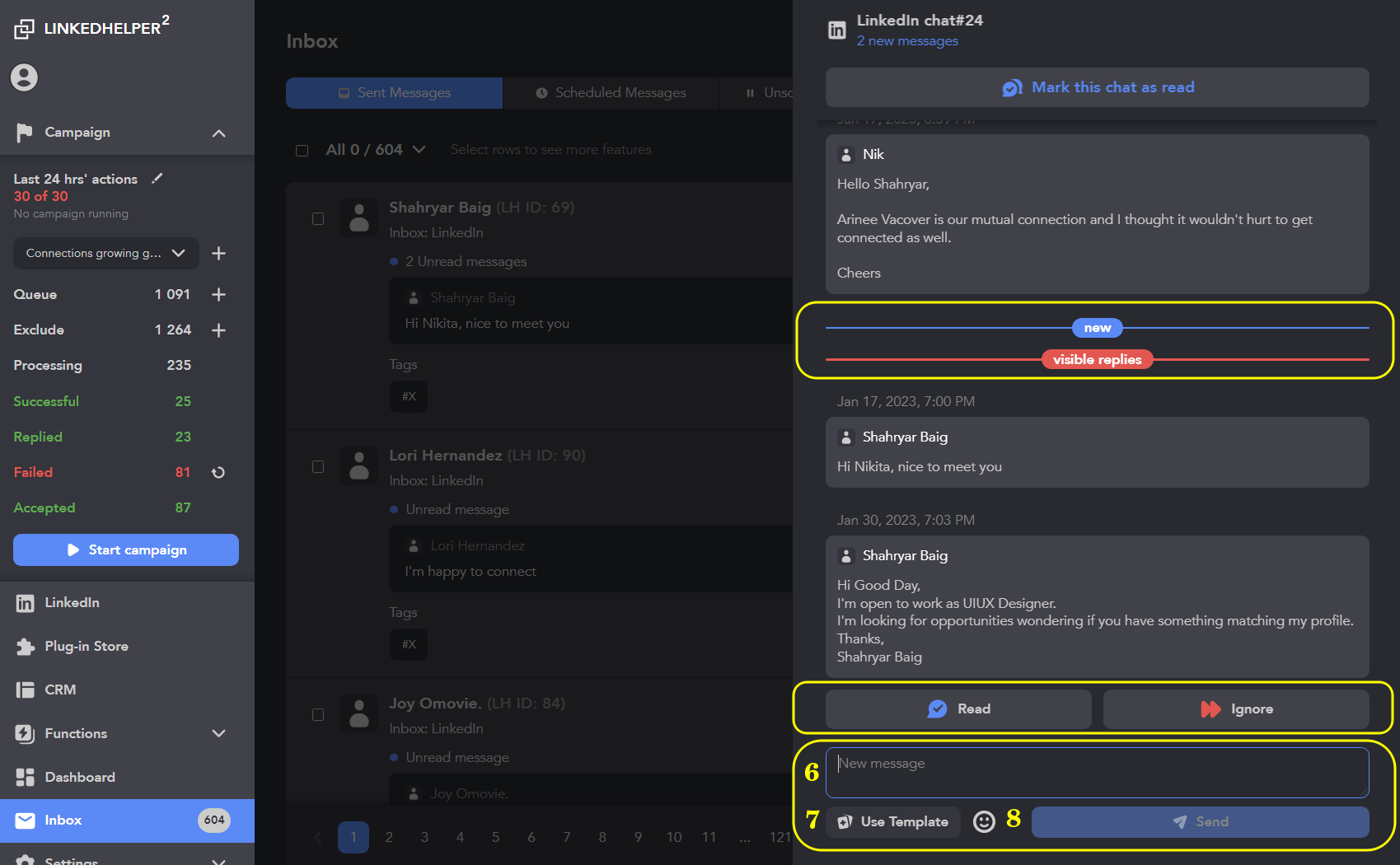Switch to the Scheduled Messages tab

coord(611,92)
